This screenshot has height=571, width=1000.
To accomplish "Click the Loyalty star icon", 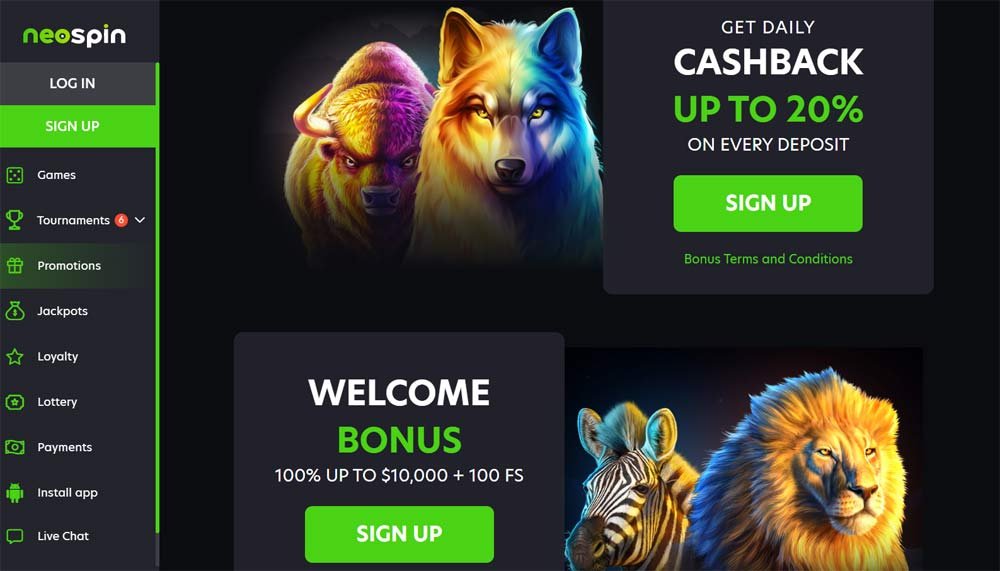I will [15, 356].
